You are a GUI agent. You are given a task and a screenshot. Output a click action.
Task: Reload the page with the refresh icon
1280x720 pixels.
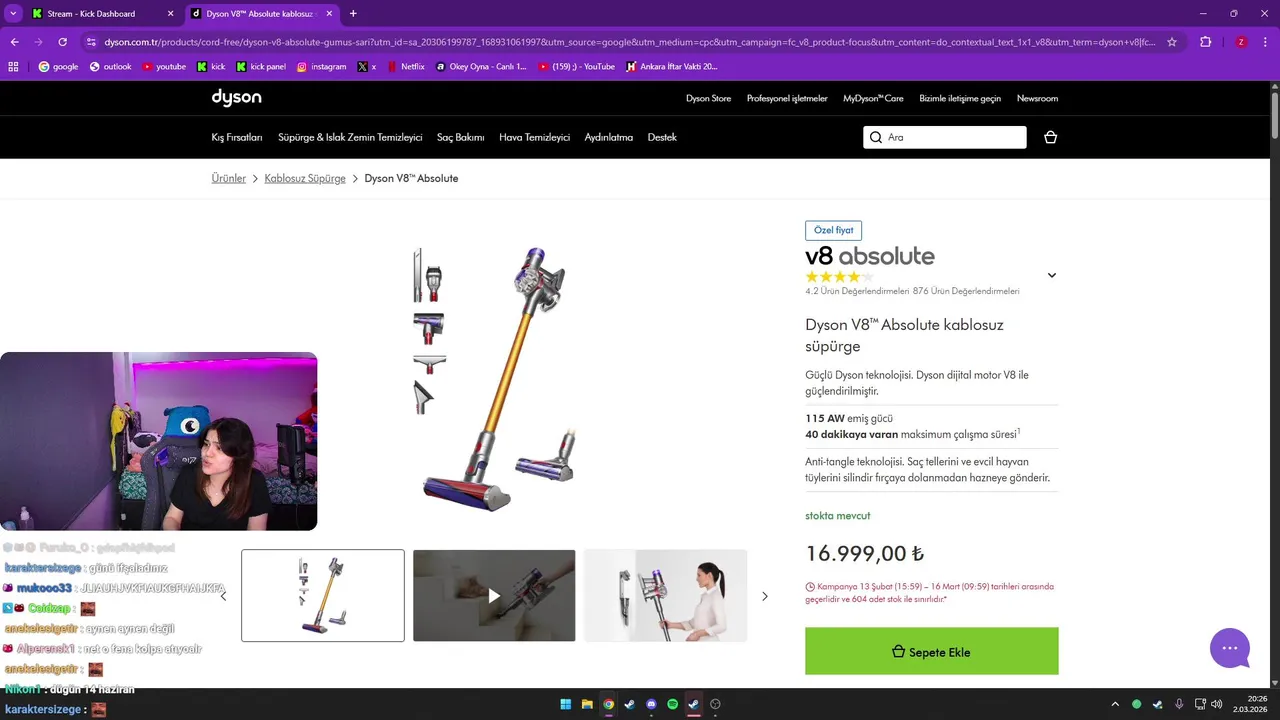[62, 42]
